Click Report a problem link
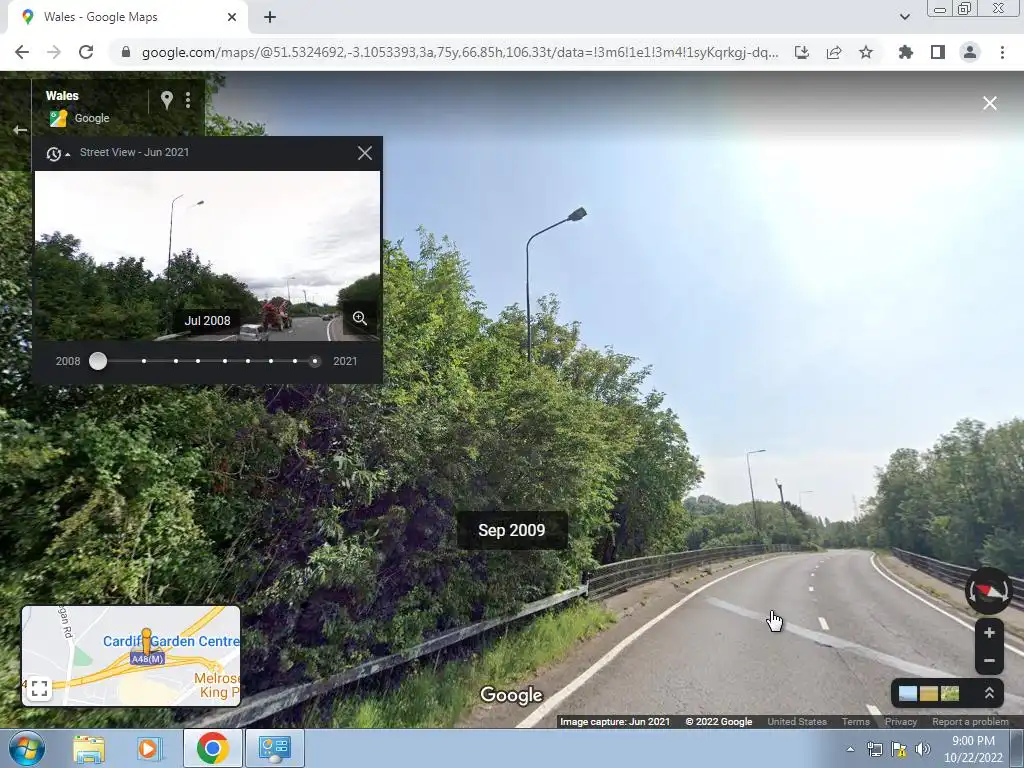 [970, 722]
